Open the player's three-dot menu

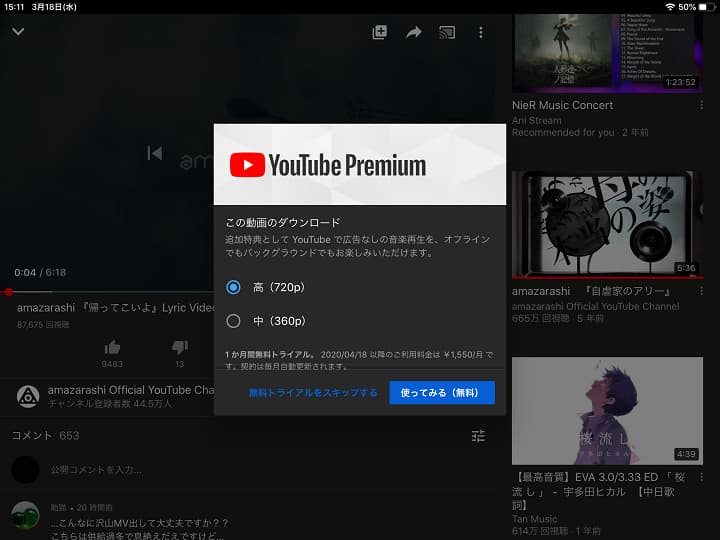tap(481, 33)
